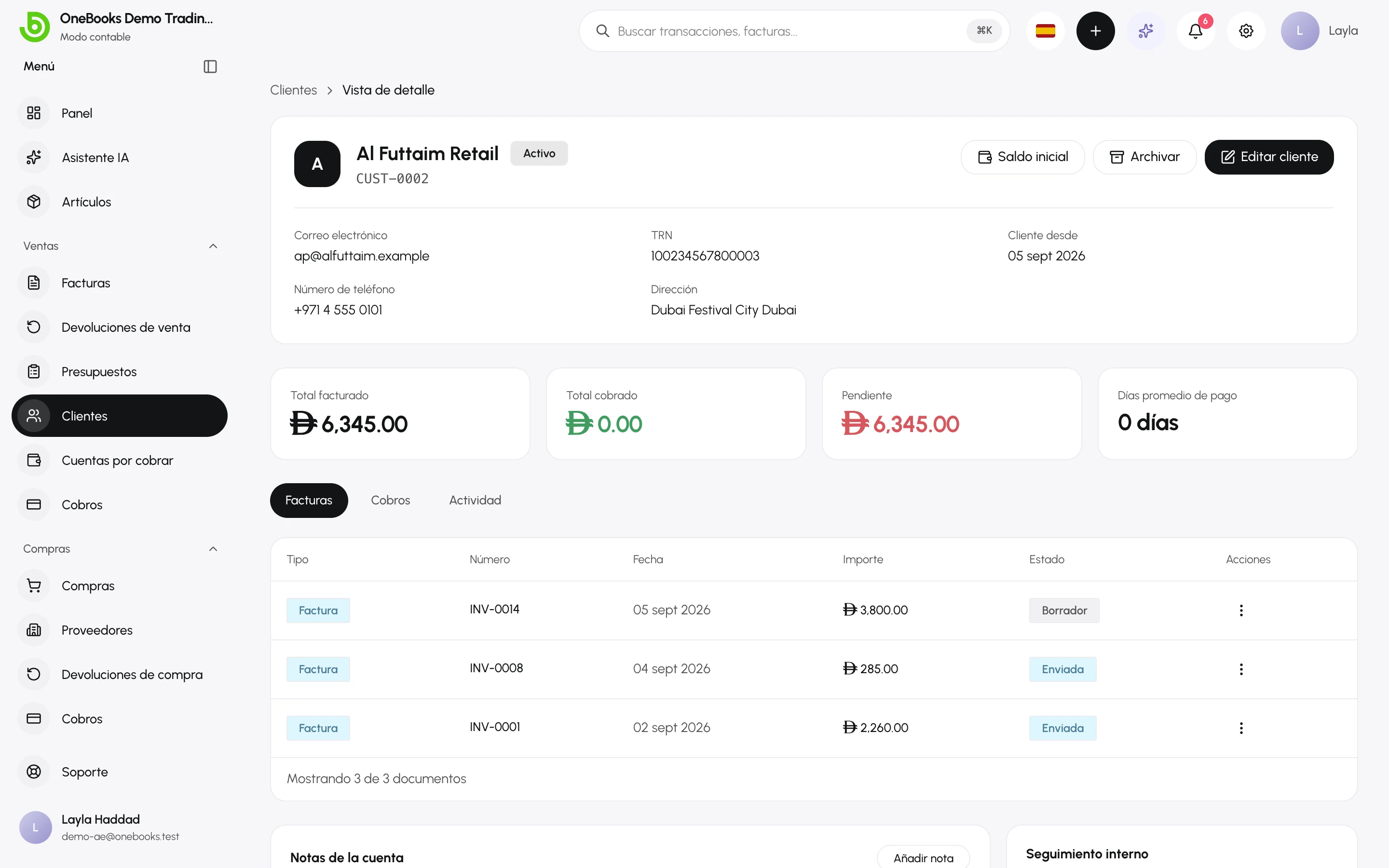Screen dimensions: 1389x868
Task: Collapse the Compras section
Action: 213,549
